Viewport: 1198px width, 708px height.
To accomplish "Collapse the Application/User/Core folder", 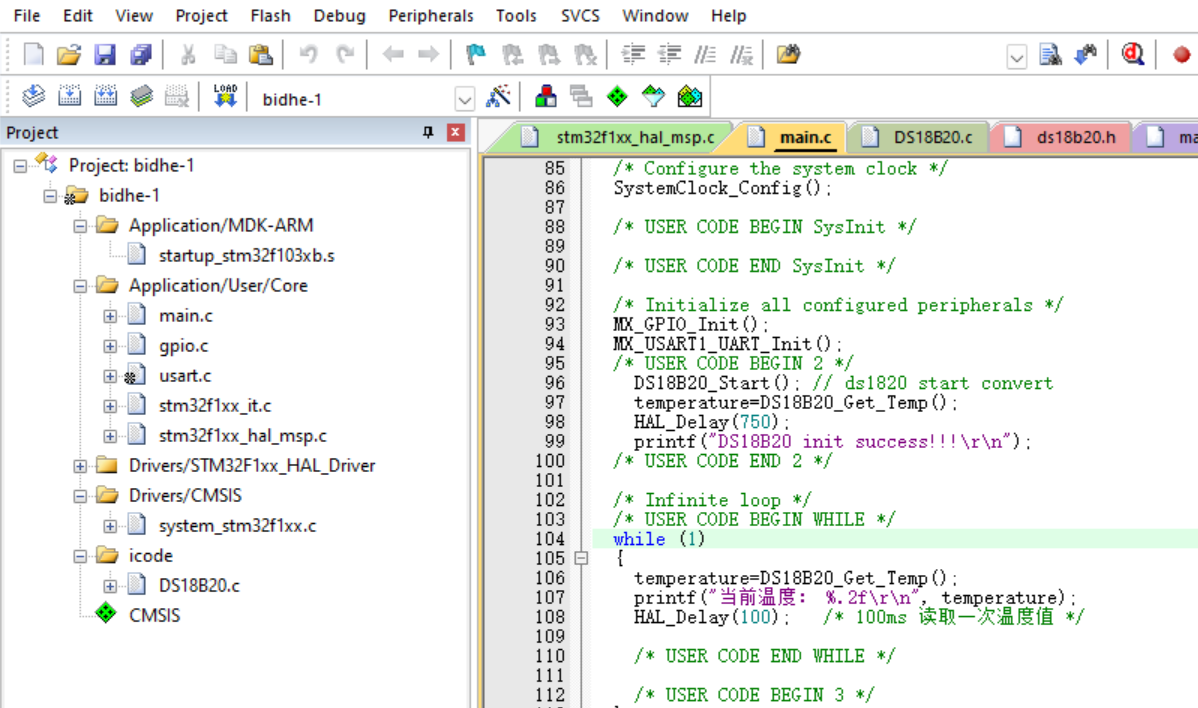I will (80, 286).
